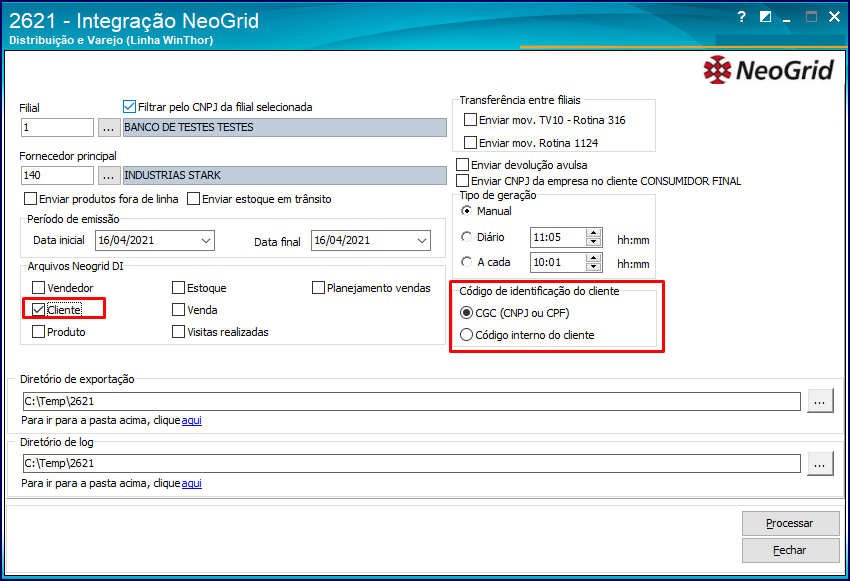Image resolution: width=850 pixels, height=581 pixels.
Task: Click the NeoGrid logo
Action: click(x=768, y=70)
